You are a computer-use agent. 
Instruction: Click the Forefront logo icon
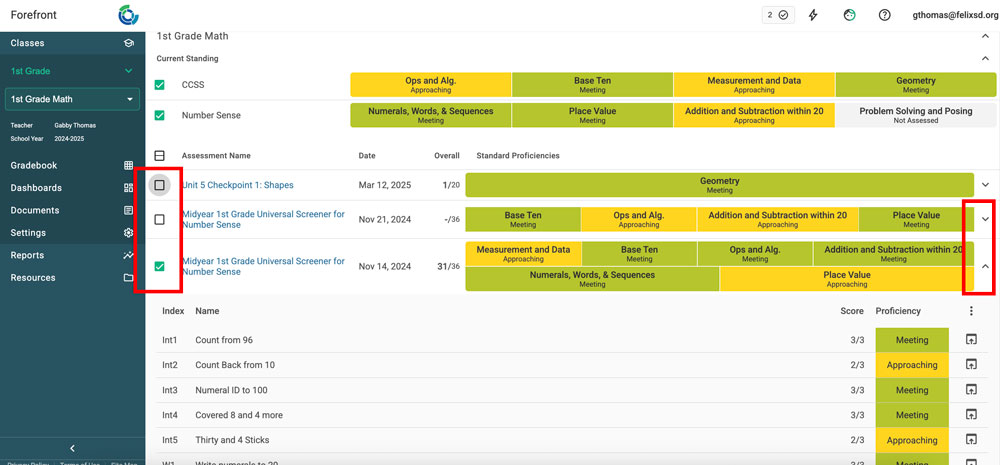128,15
